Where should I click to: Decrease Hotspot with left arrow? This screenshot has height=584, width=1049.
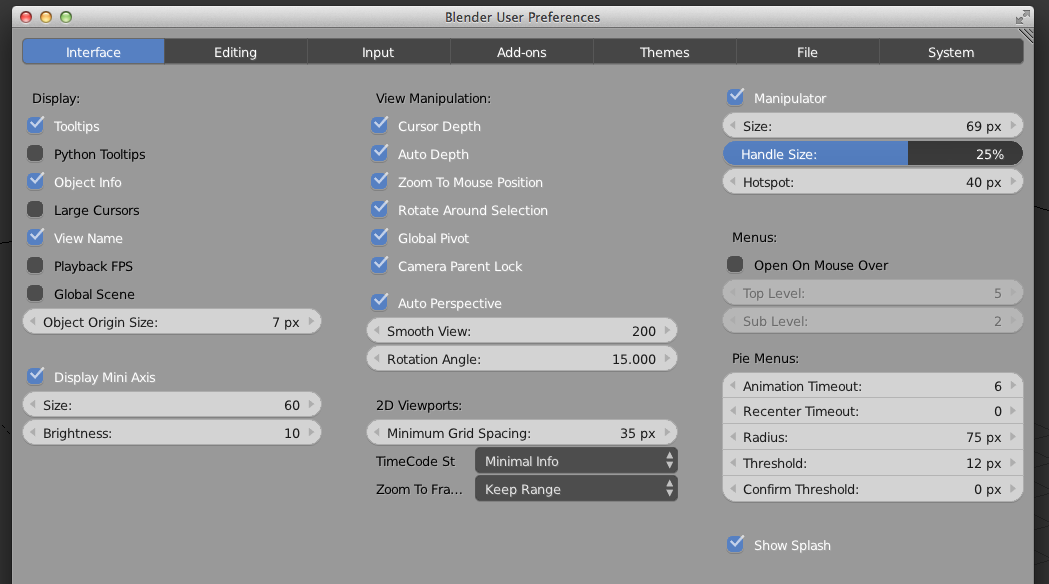[732, 182]
